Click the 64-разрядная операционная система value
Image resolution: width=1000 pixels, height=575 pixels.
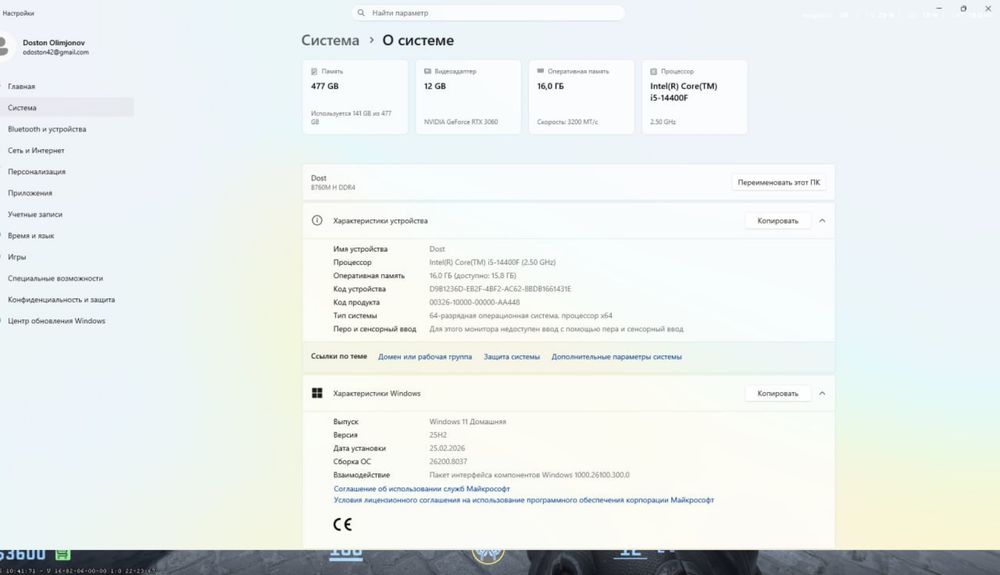(520, 316)
